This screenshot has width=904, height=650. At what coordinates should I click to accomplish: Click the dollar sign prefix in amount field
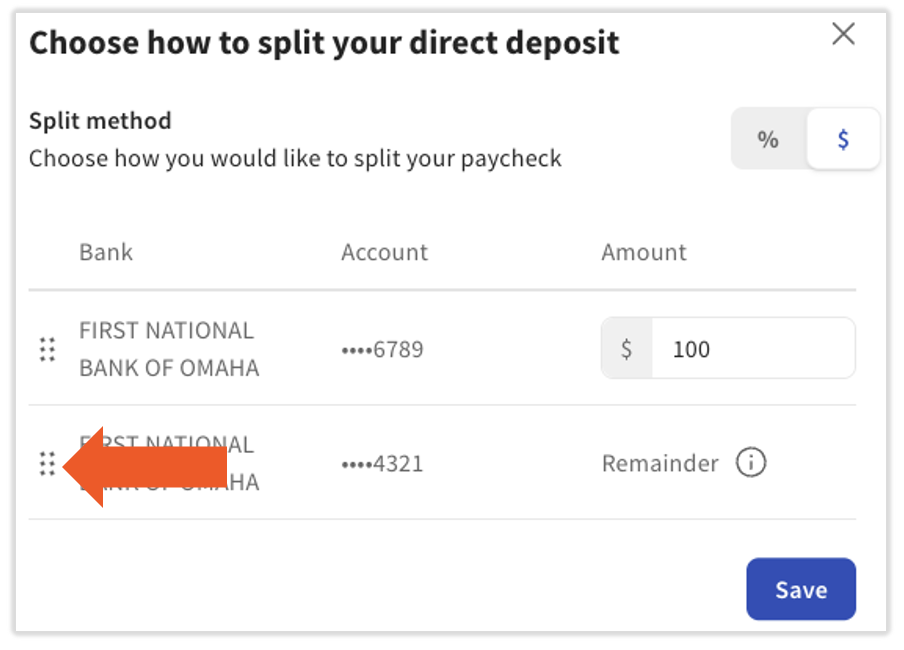click(627, 349)
